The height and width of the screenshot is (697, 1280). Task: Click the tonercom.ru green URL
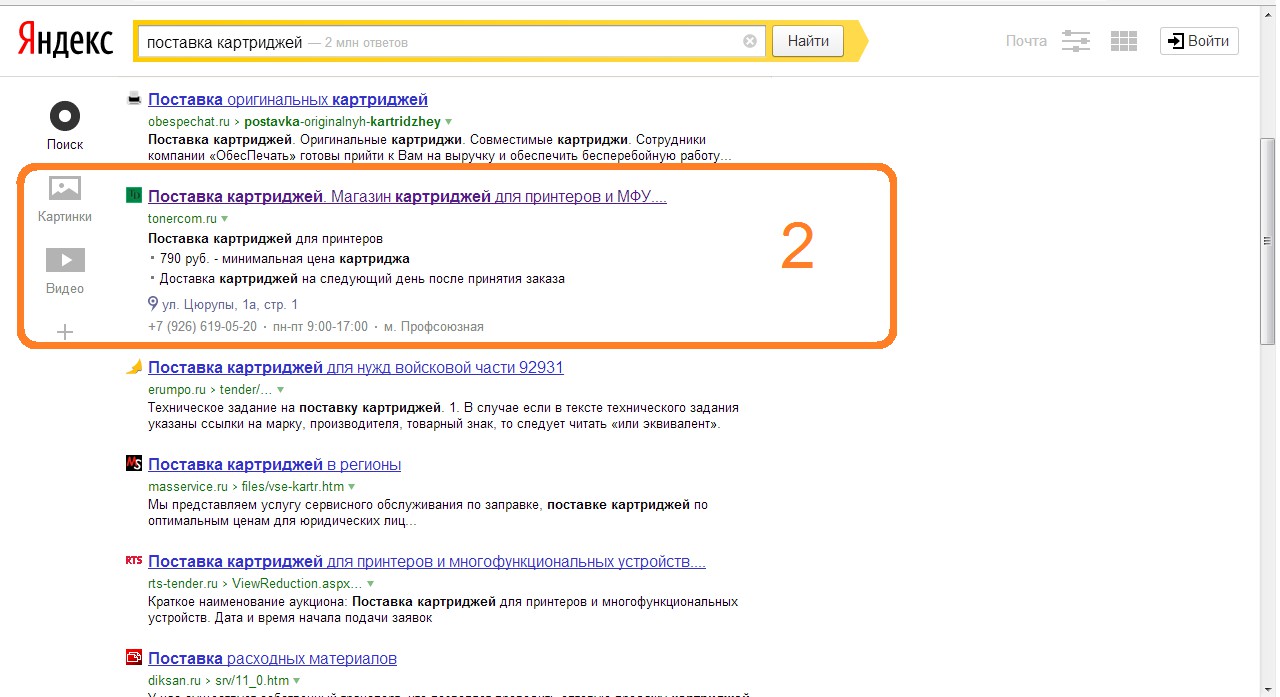point(182,218)
